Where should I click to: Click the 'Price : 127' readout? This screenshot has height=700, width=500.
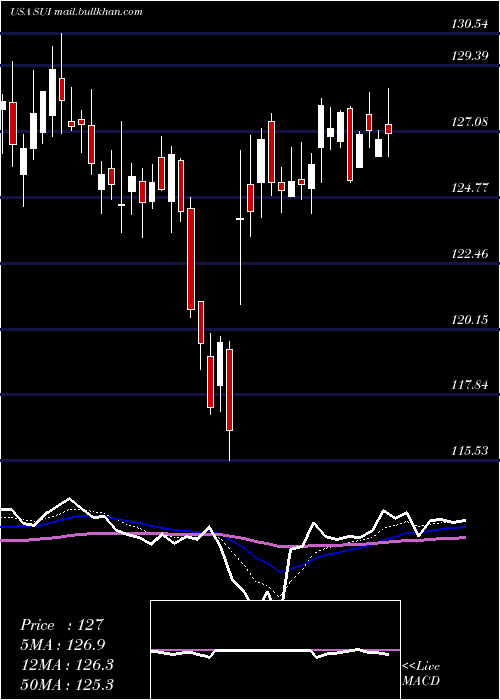(62, 625)
